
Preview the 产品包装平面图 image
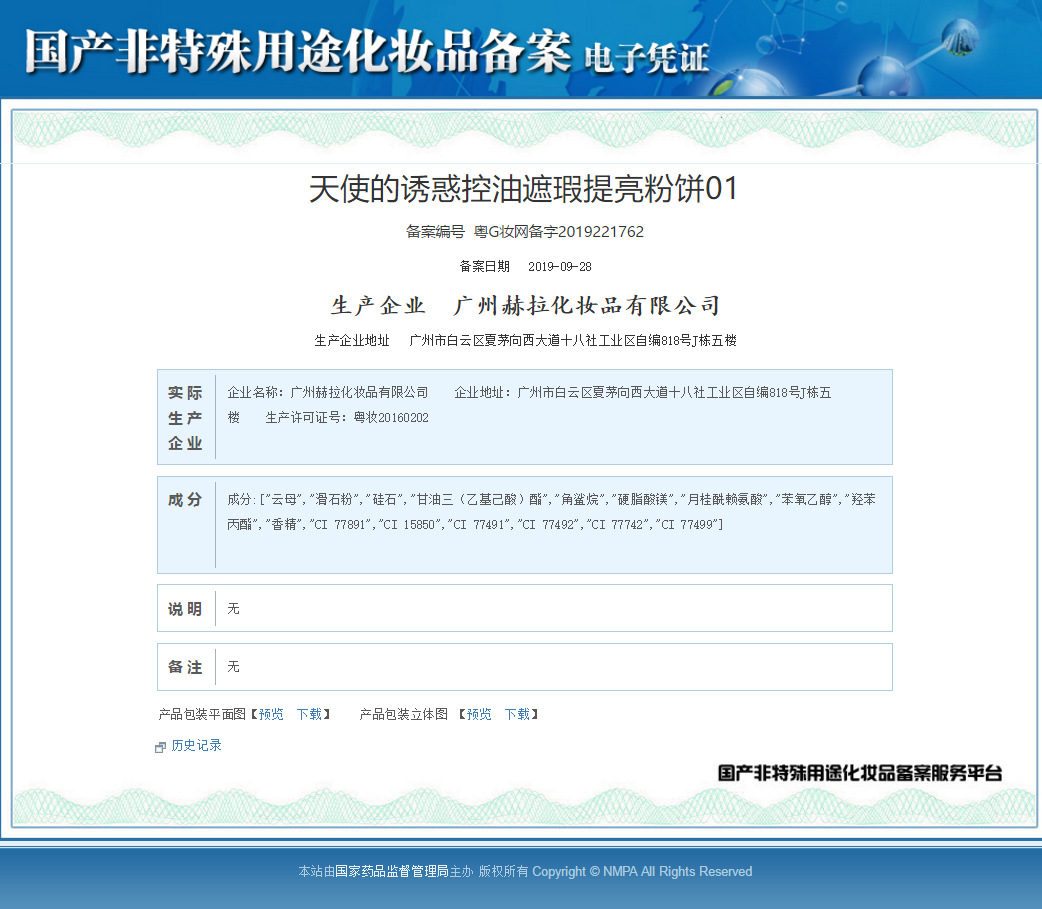(x=271, y=714)
